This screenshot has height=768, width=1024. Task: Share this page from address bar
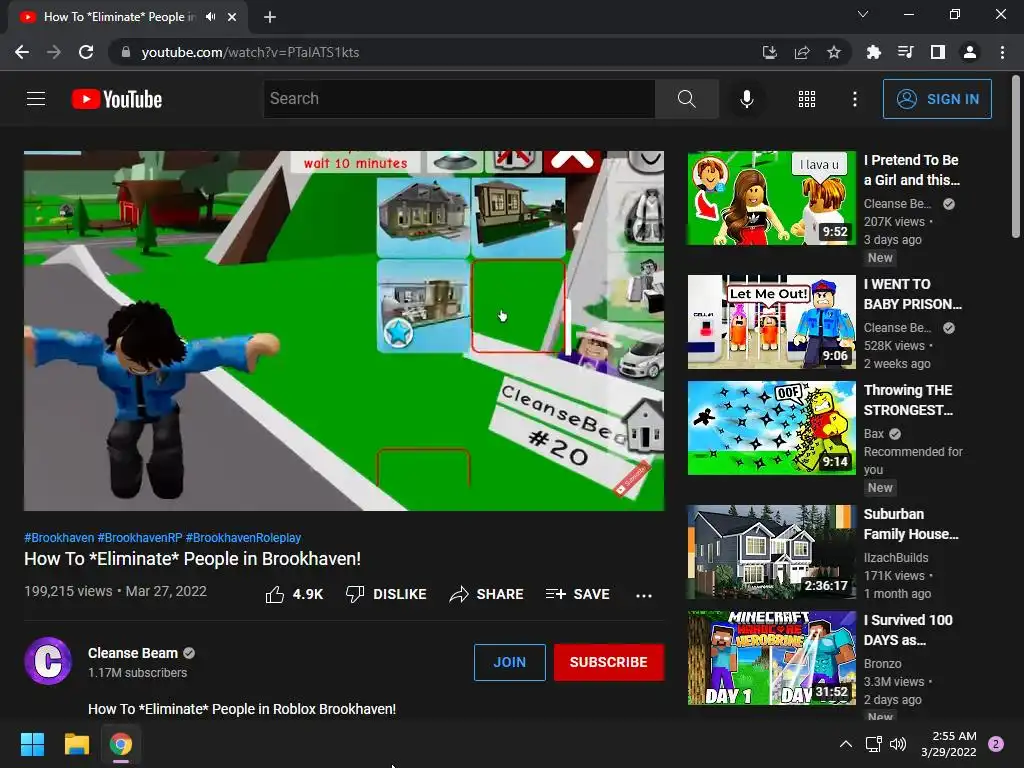pos(802,52)
